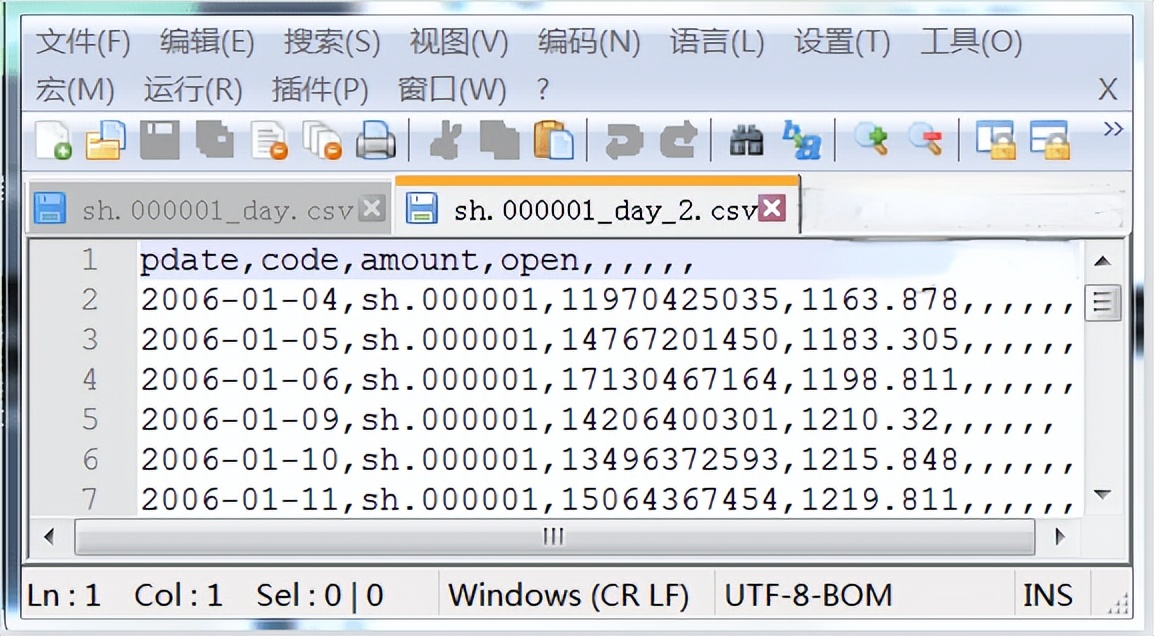Click the vertical scrollbar thumb
Viewport: 1154px width, 636px height.
(1102, 302)
